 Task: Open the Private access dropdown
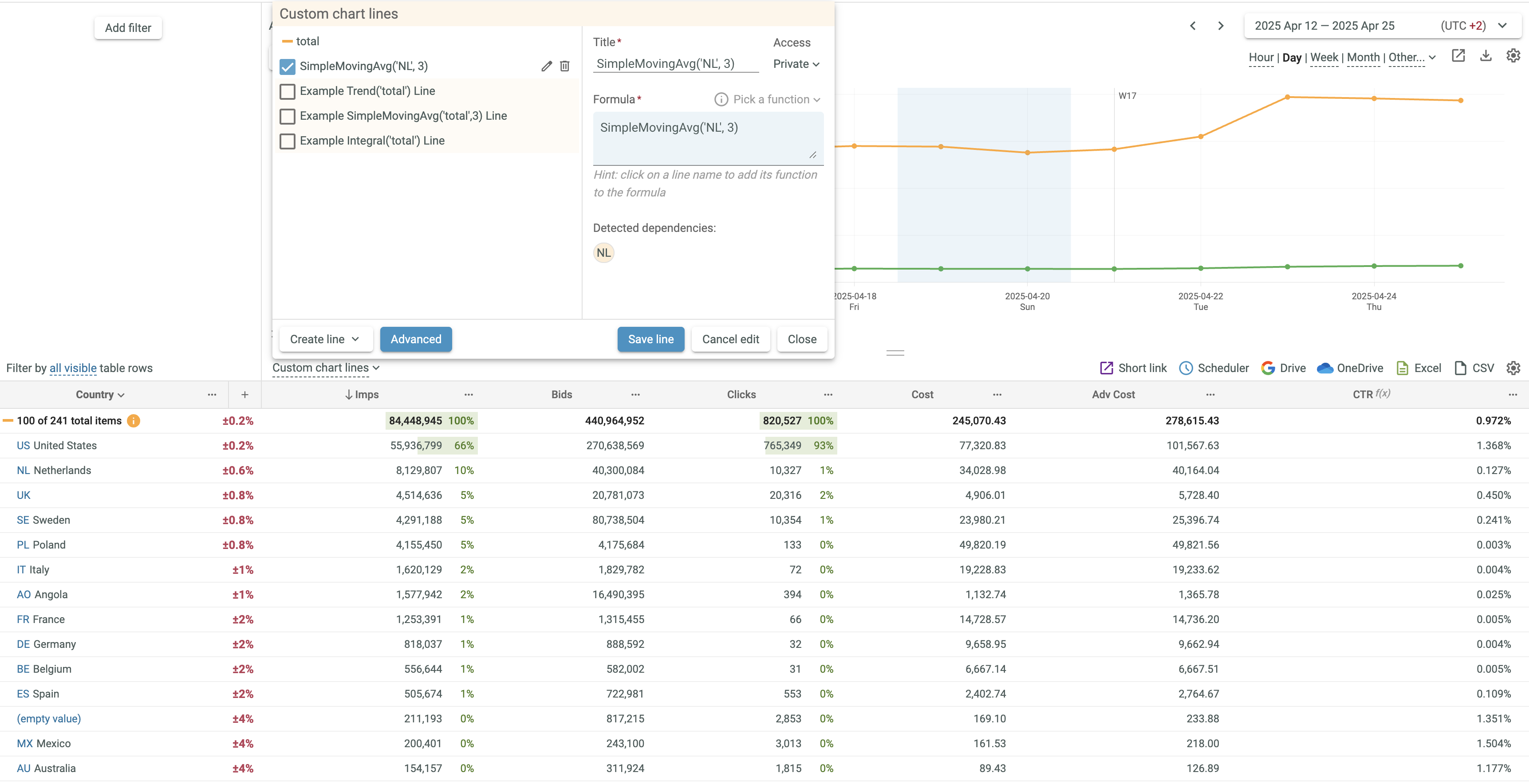796,64
